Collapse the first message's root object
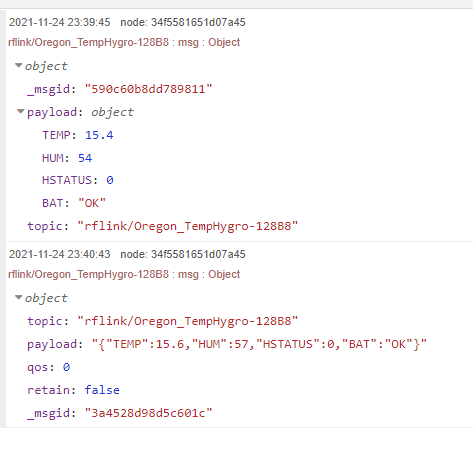This screenshot has width=473, height=465. [19, 65]
